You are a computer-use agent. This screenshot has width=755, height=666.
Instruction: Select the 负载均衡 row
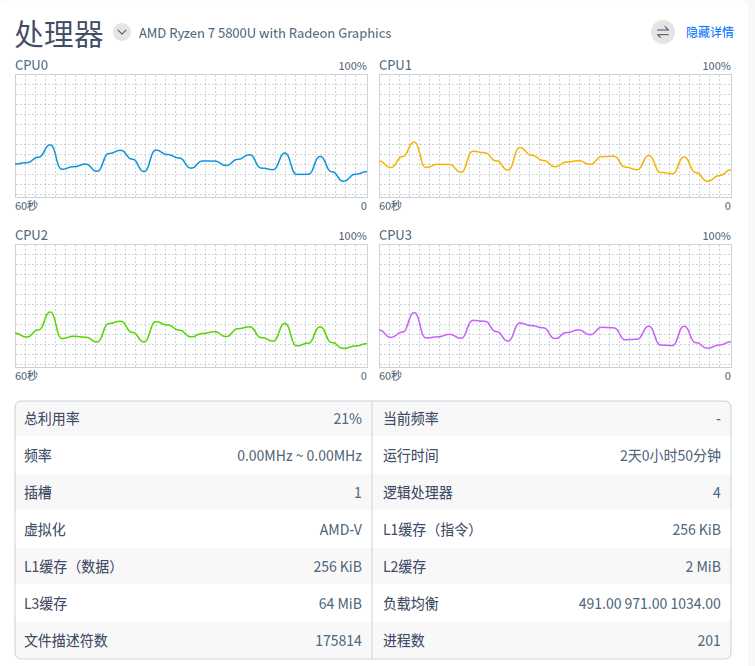click(x=552, y=604)
